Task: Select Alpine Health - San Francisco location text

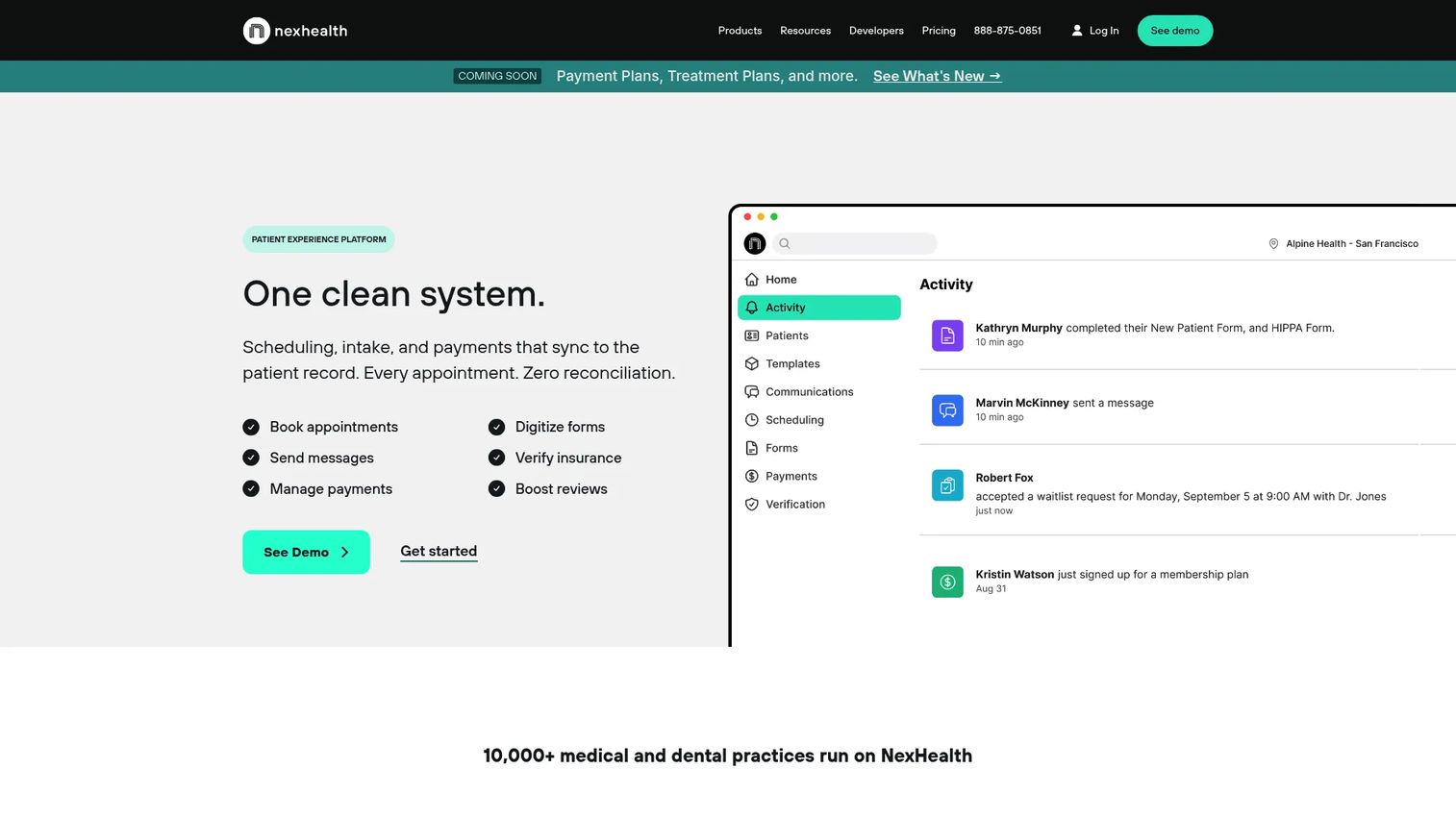Action: pos(1352,244)
